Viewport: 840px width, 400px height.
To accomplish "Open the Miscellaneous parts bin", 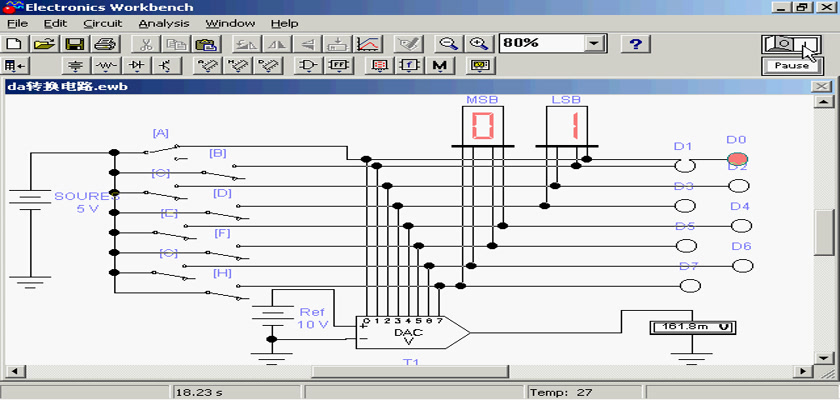I will 440,66.
